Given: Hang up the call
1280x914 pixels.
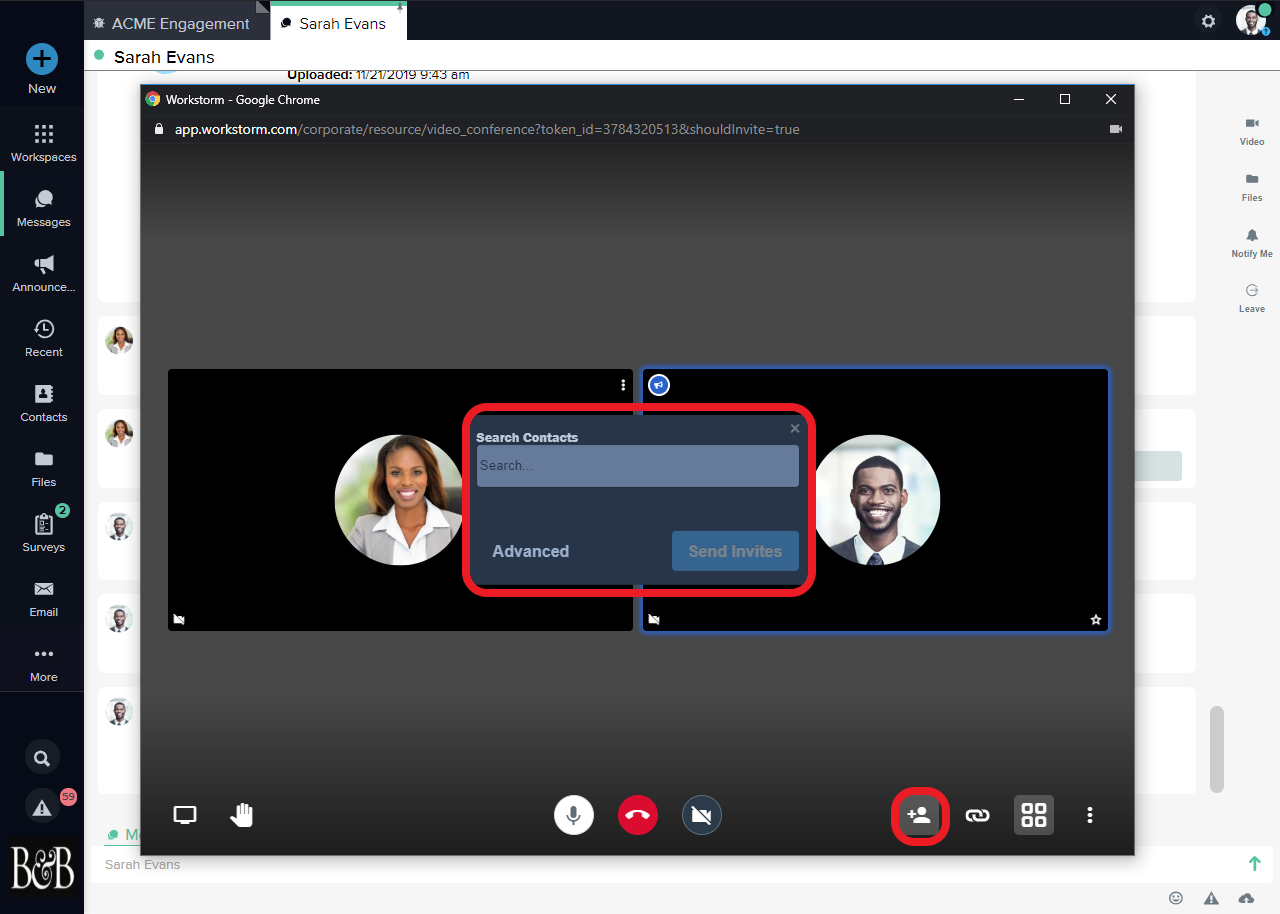Looking at the screenshot, I should coord(638,815).
